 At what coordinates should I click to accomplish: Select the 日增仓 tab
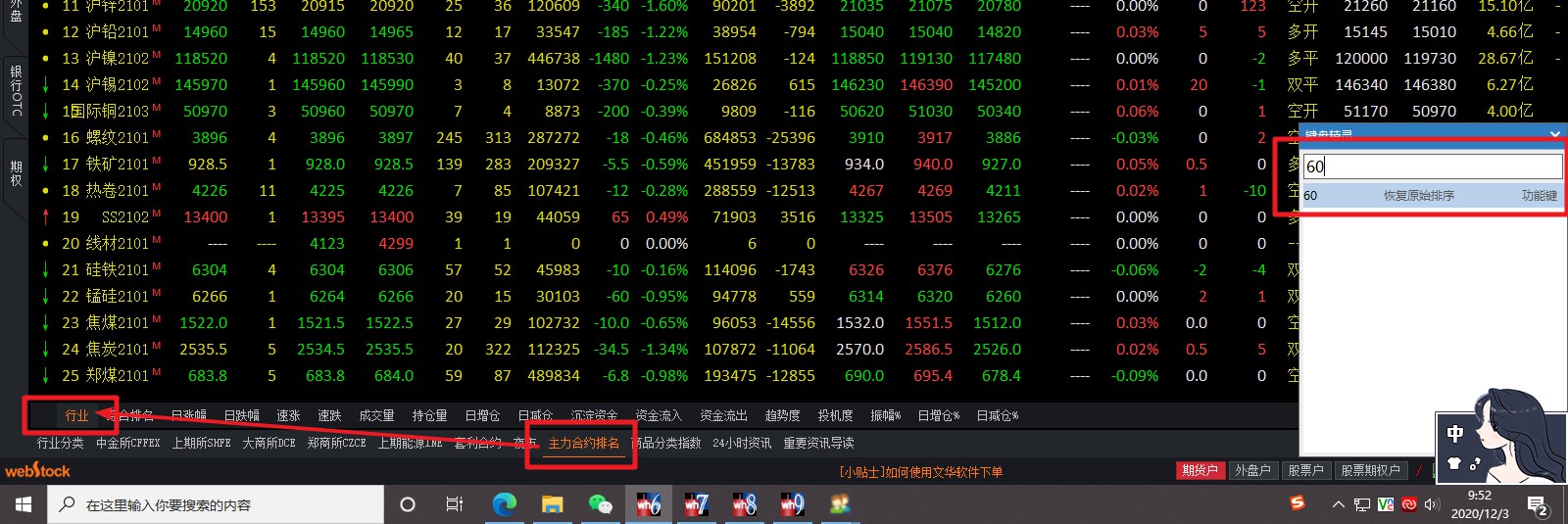pyautogui.click(x=482, y=416)
